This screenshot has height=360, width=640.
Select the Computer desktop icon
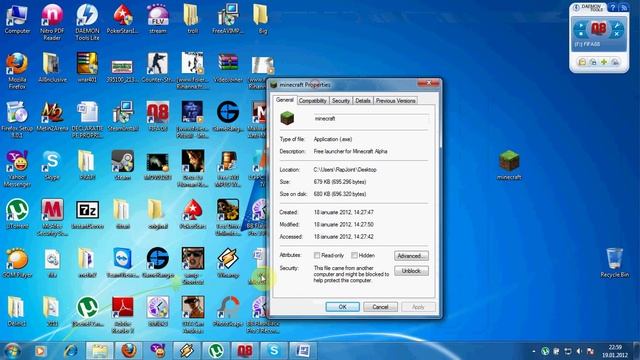(x=17, y=19)
